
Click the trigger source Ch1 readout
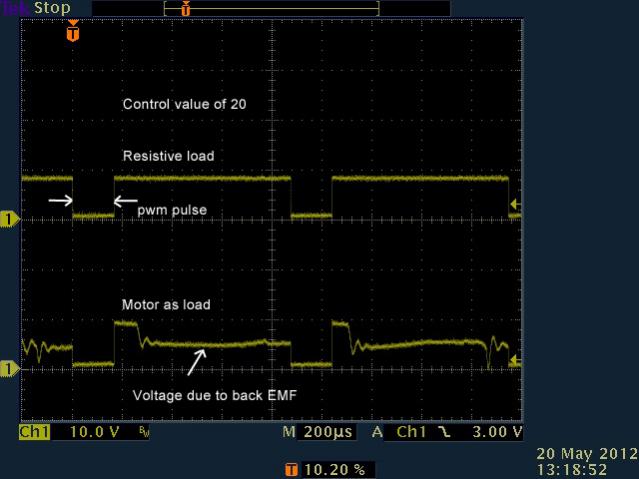tap(411, 432)
